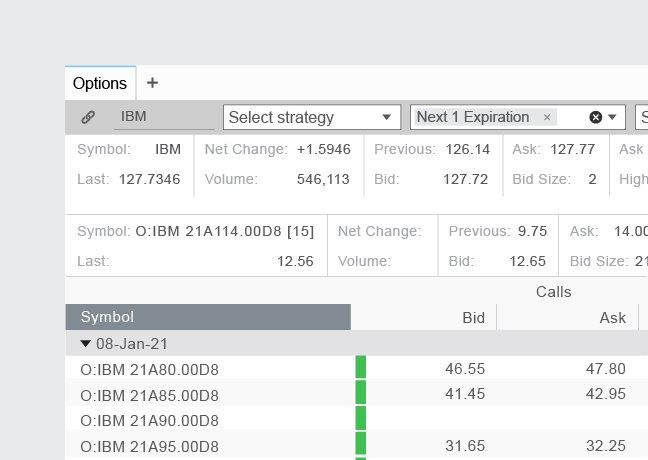The image size is (648, 460).
Task: Click call bid 46.55
Action: 465,369
